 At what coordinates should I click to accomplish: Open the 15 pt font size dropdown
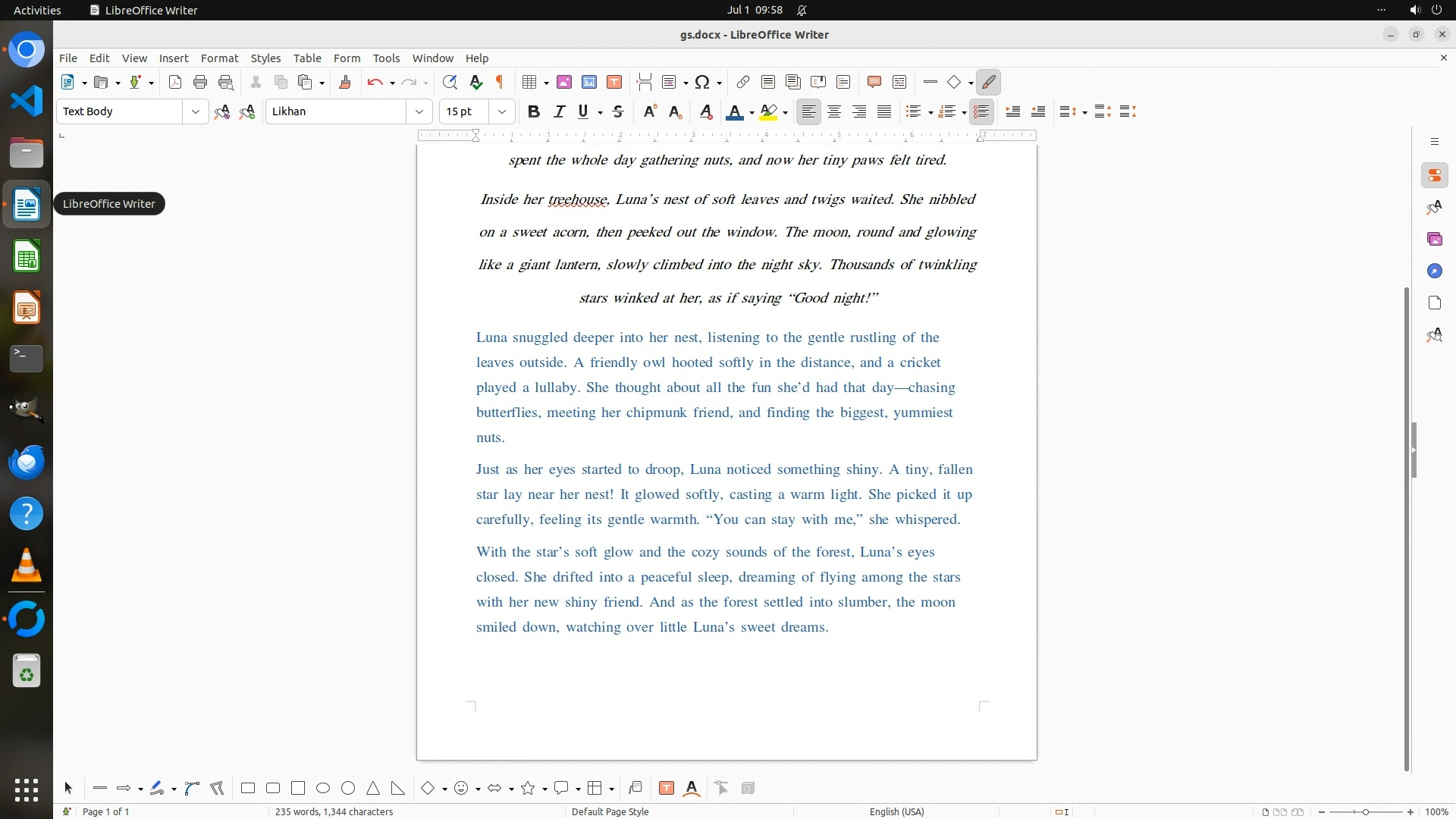point(502,112)
